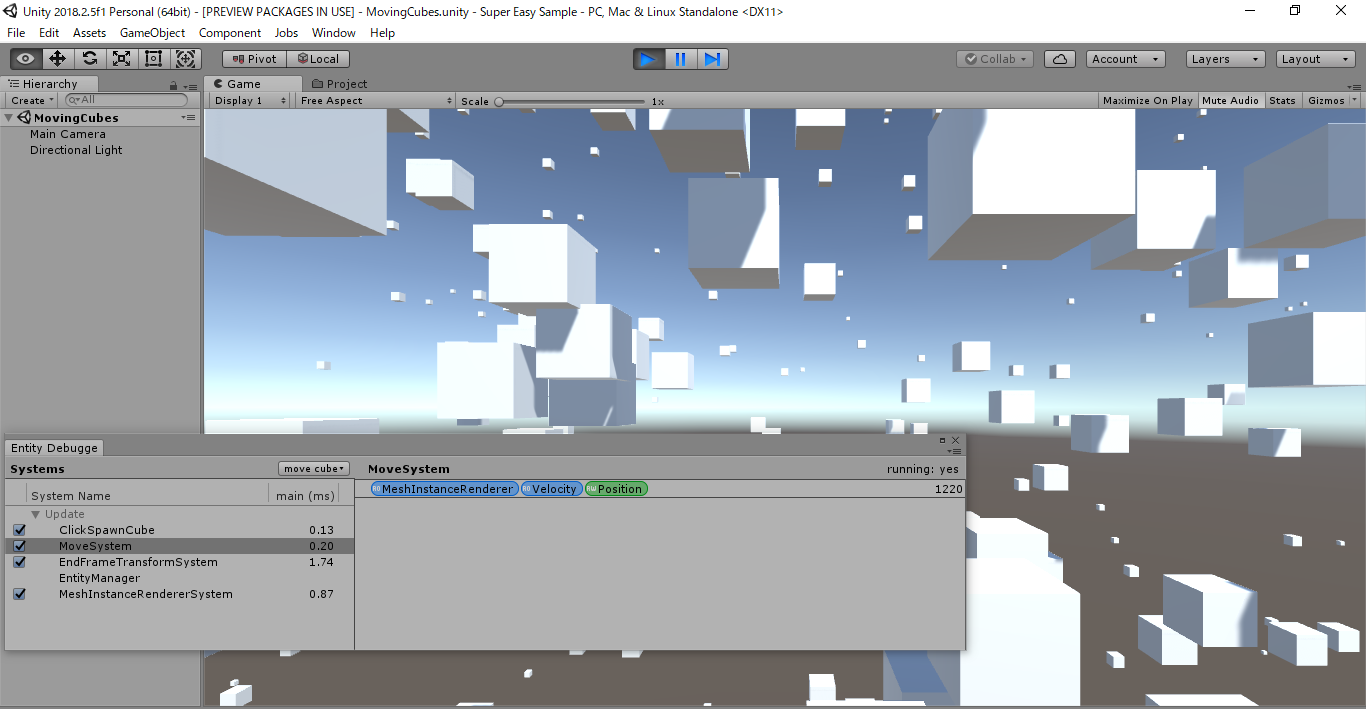Enable Maximize On Play

pos(1147,100)
